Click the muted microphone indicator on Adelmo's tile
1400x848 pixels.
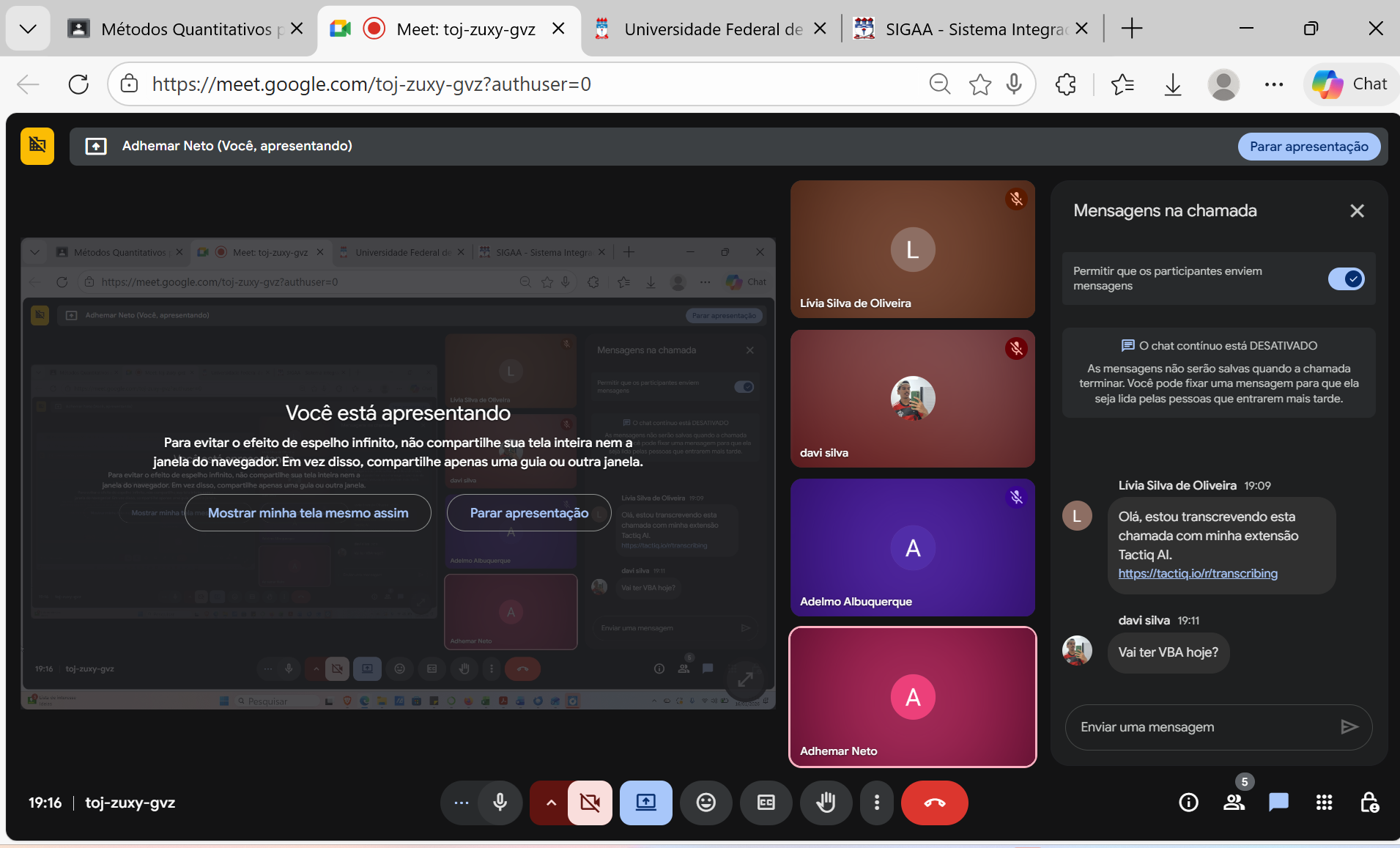[x=1016, y=497]
